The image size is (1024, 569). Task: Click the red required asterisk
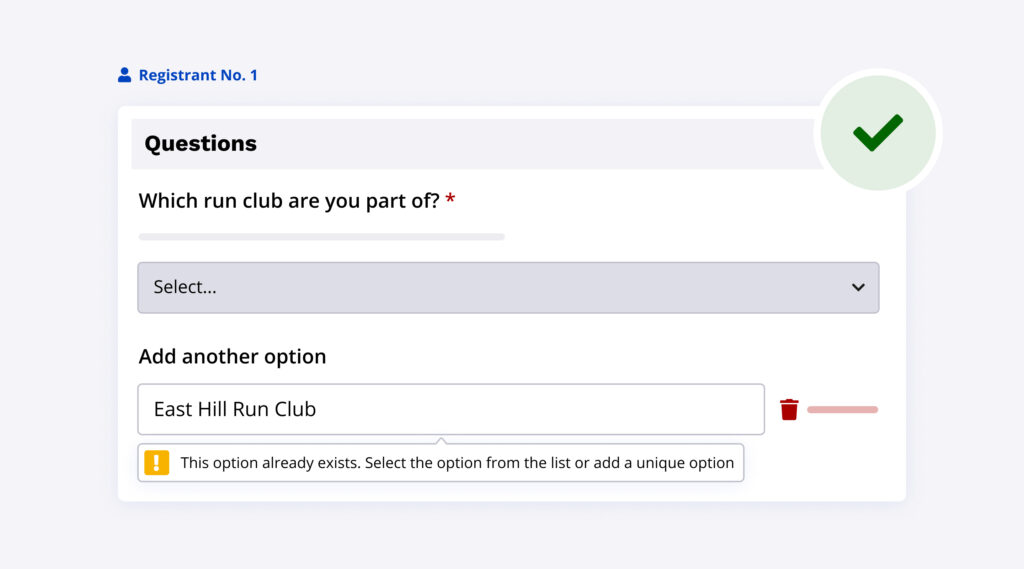click(450, 200)
